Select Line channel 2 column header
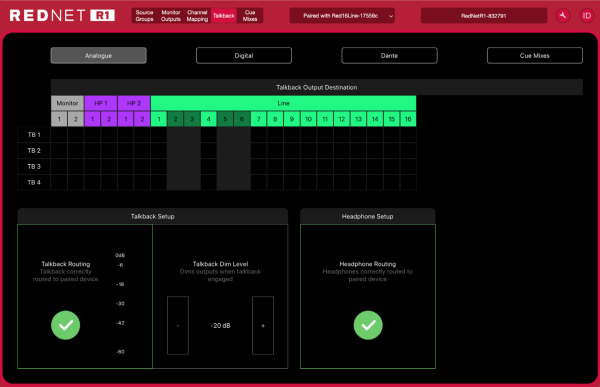Viewport: 600px width, 387px height. (x=175, y=119)
